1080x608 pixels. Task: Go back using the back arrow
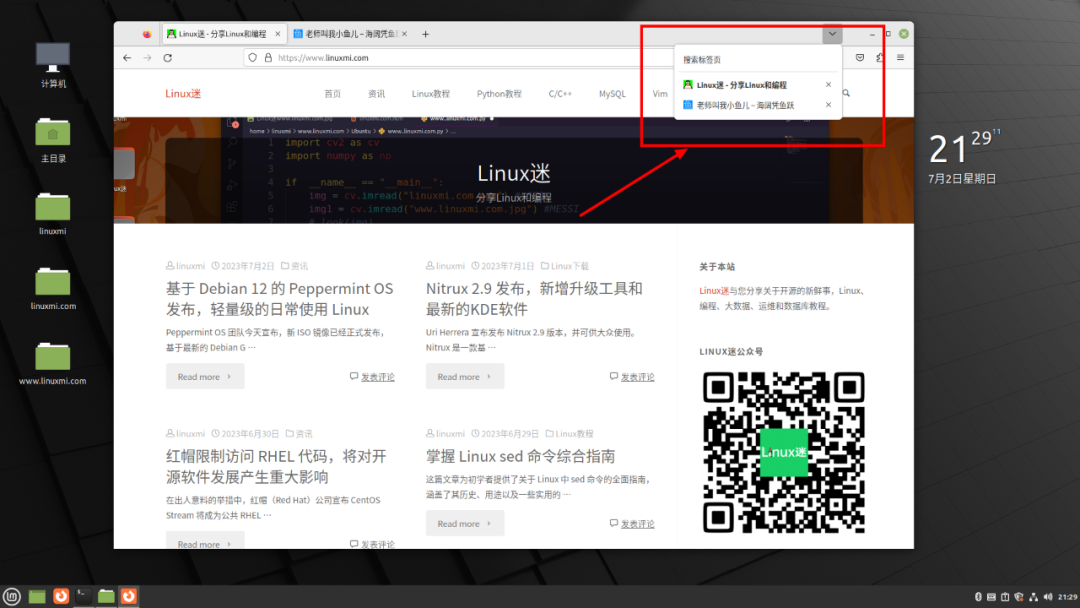[x=127, y=58]
